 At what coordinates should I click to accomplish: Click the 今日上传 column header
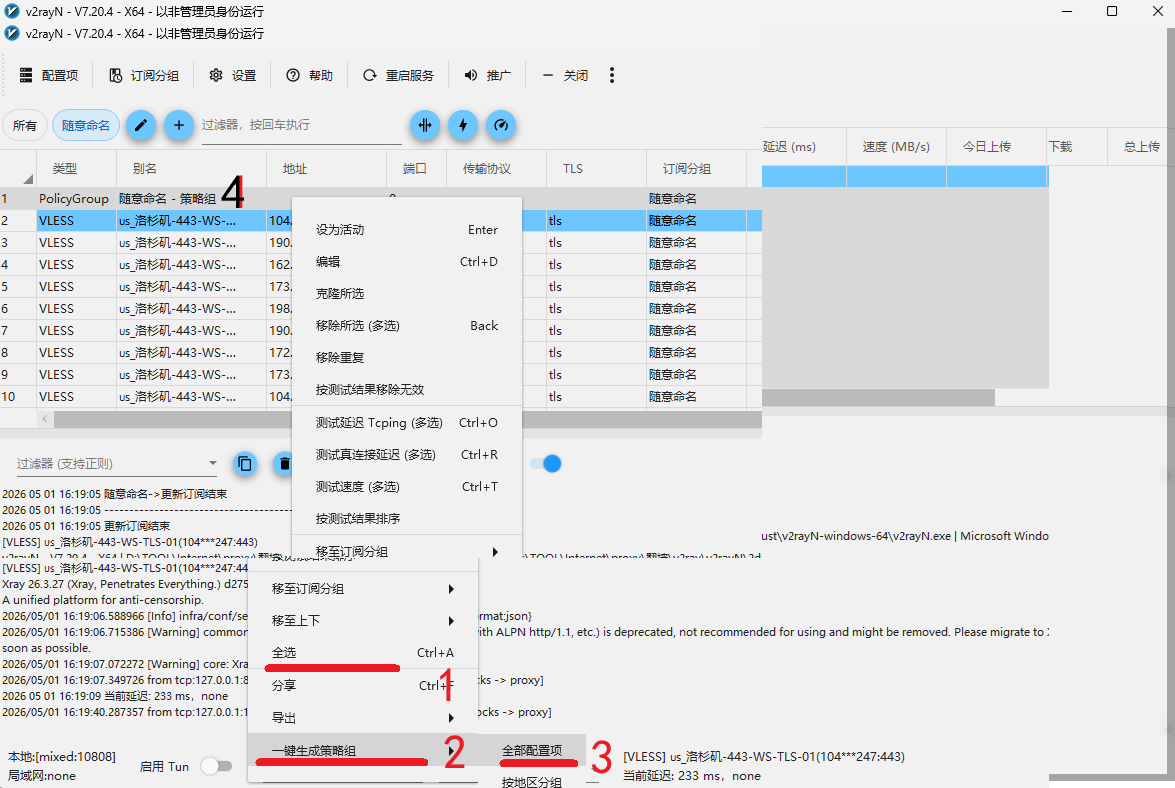click(x=997, y=147)
